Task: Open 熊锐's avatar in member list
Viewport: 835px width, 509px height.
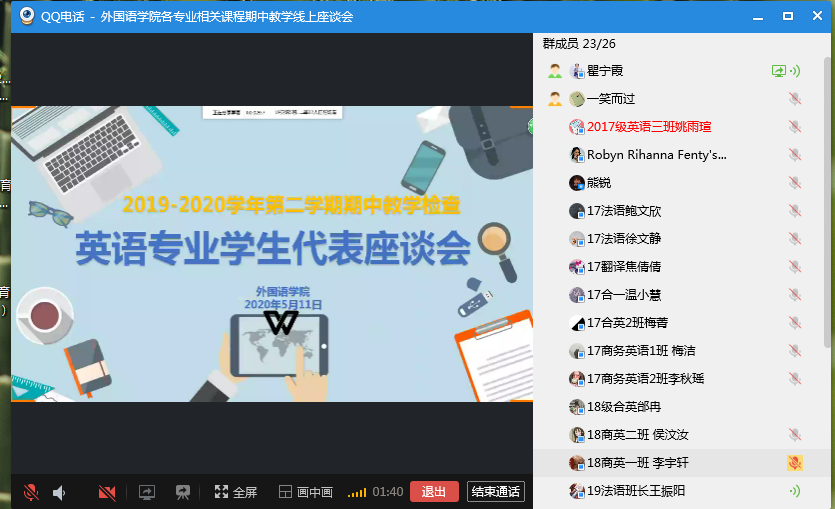Action: point(577,183)
